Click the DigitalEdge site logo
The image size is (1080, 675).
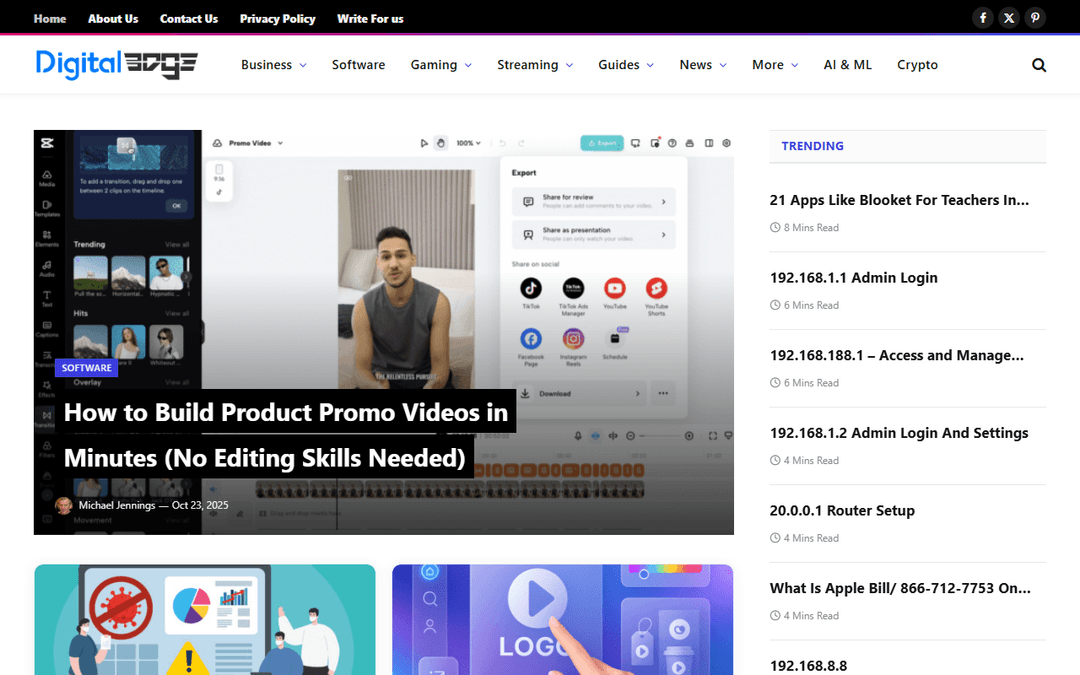pos(116,64)
